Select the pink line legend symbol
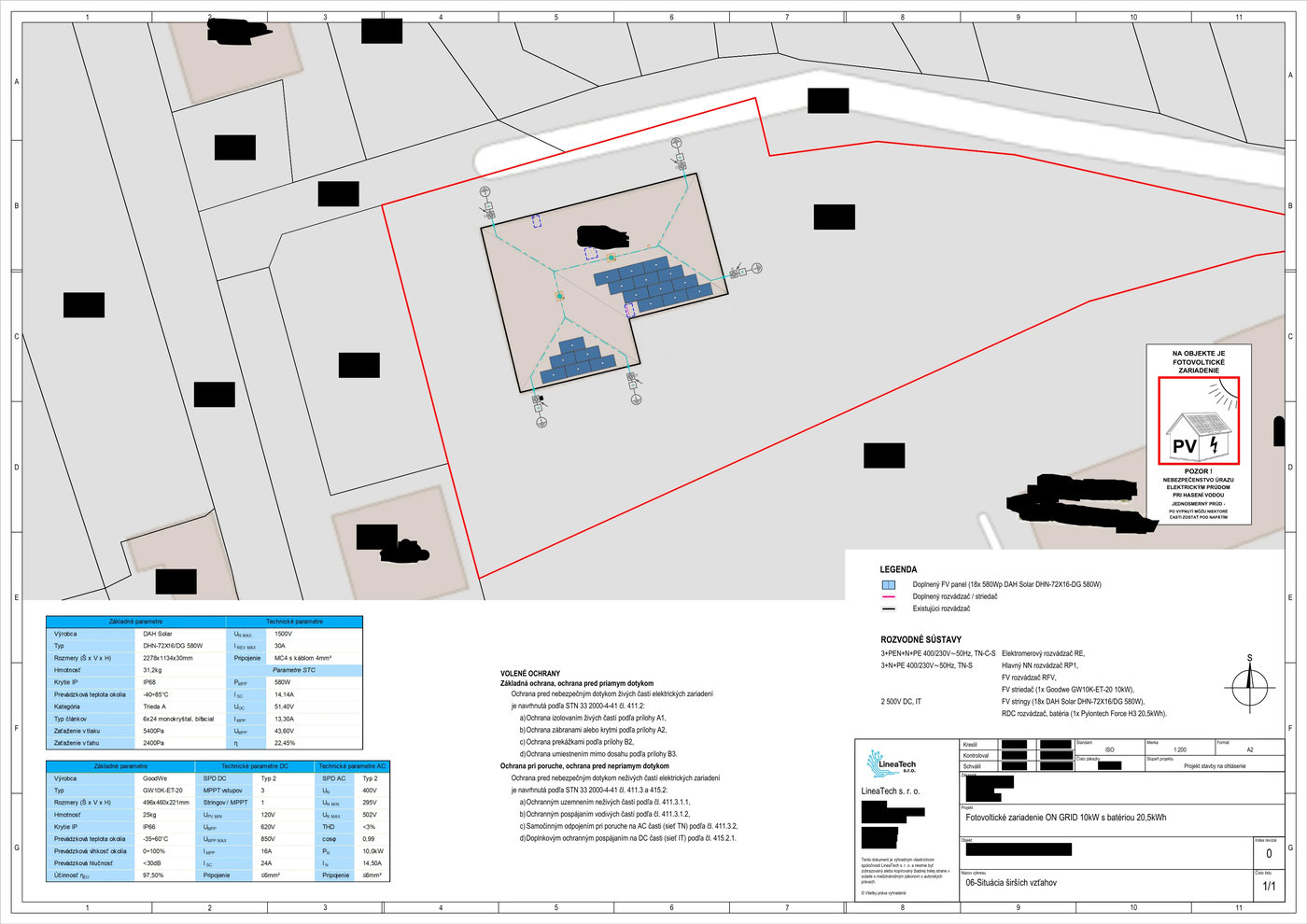The height and width of the screenshot is (924, 1307). (889, 596)
